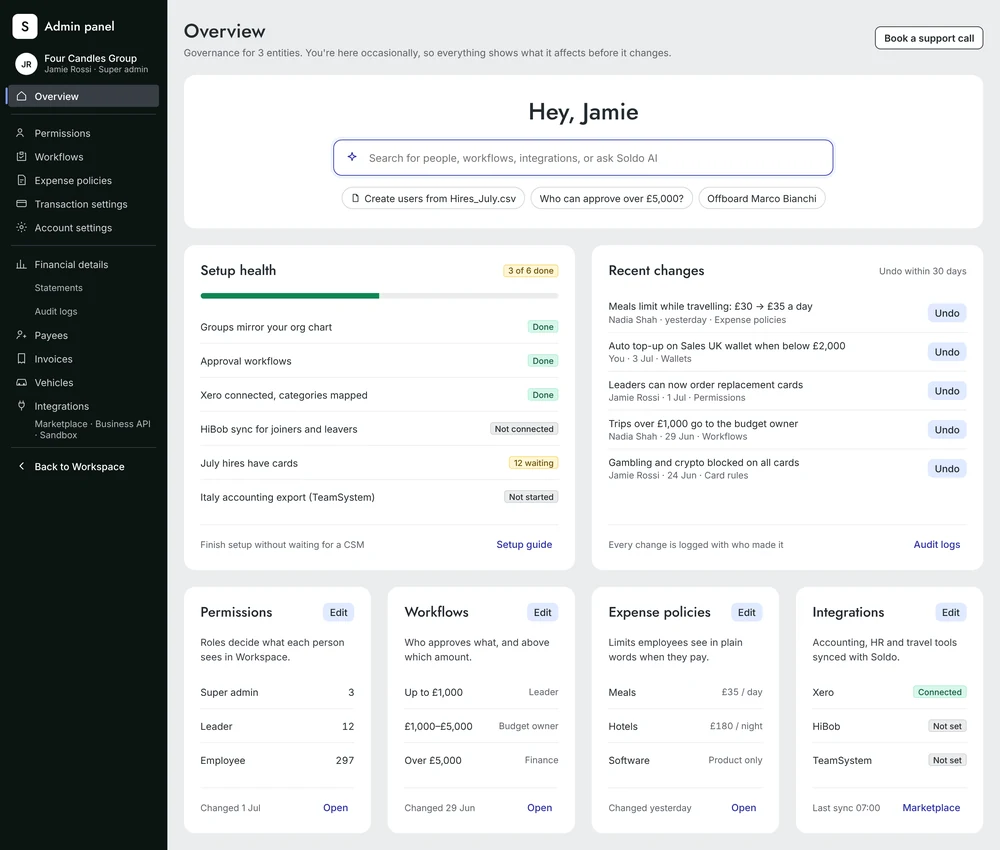Viewport: 1000px width, 850px height.
Task: Click the Overview home icon in sidebar
Action: (x=22, y=96)
